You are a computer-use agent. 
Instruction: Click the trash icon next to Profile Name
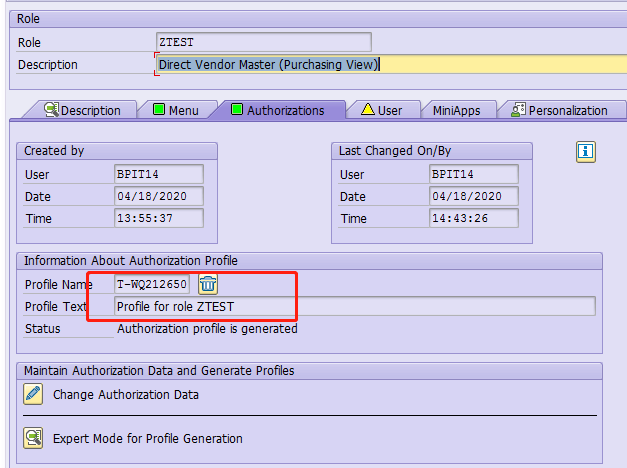pos(208,284)
